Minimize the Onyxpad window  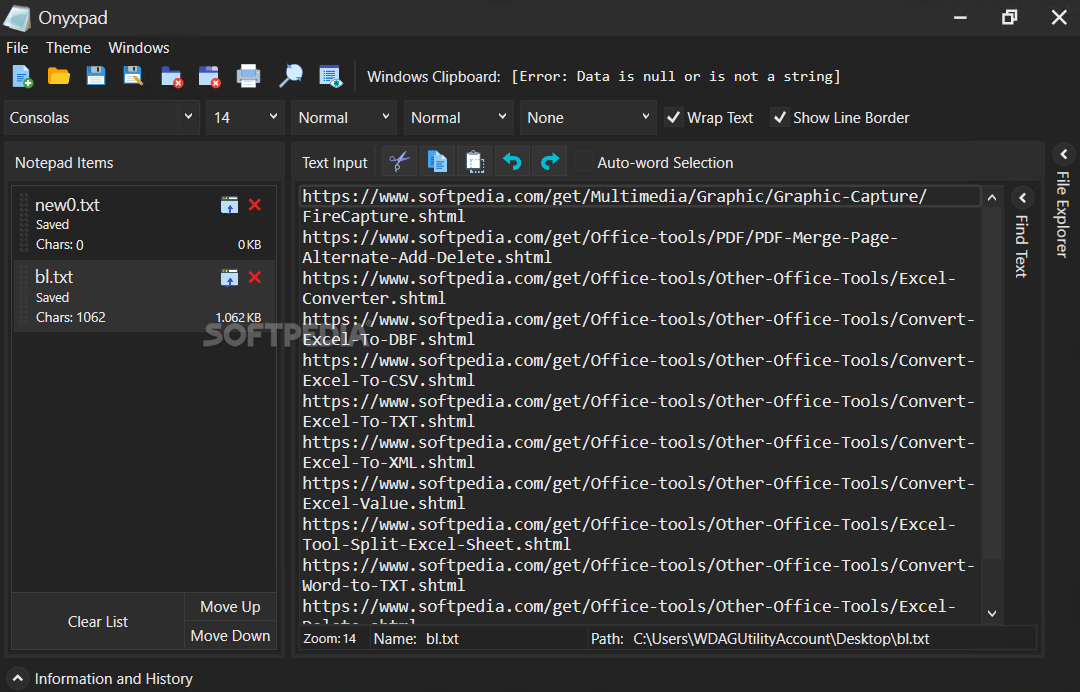pos(960,18)
